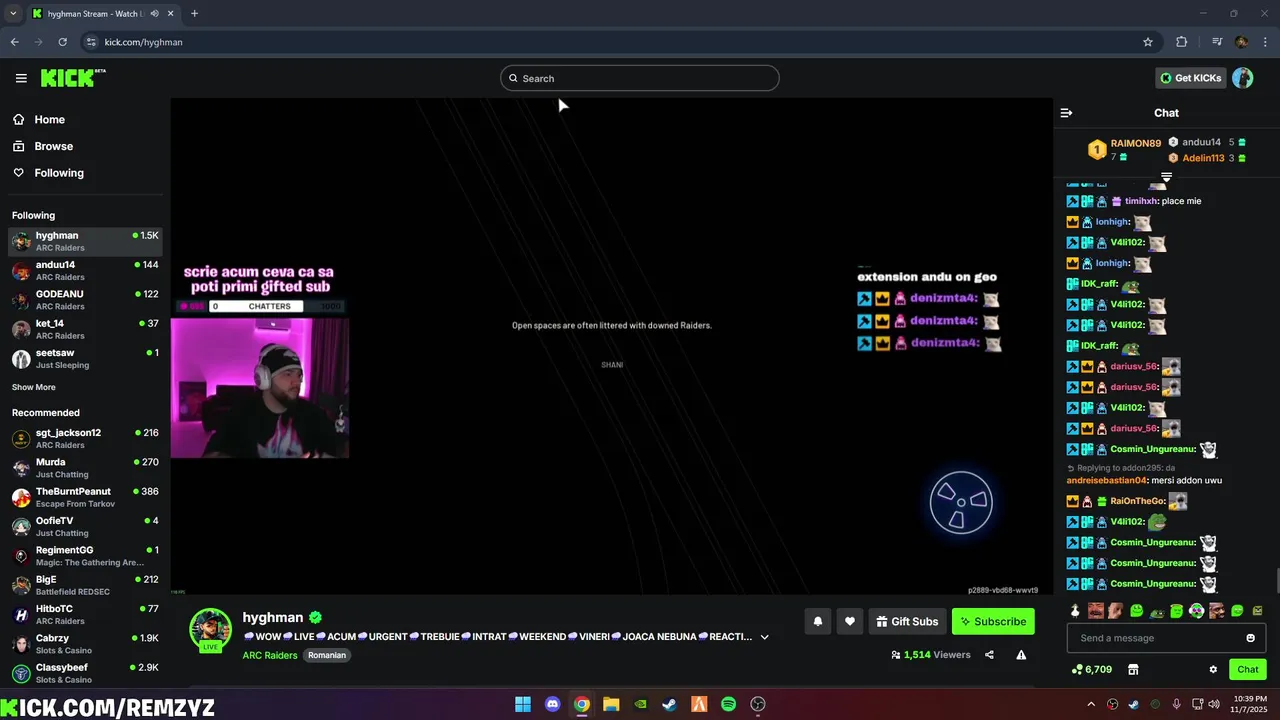Select hyghman in Following list
This screenshot has width=1280, height=720.
[x=85, y=241]
